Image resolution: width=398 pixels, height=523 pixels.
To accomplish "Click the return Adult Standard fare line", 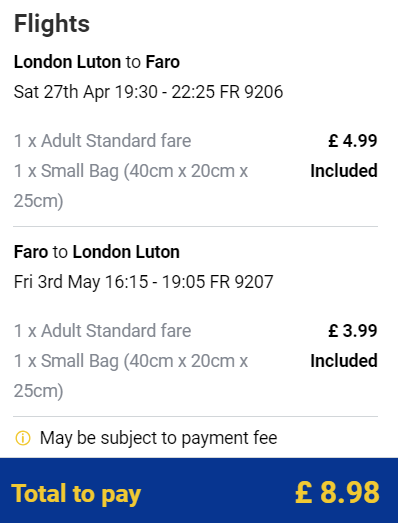I will (102, 331).
